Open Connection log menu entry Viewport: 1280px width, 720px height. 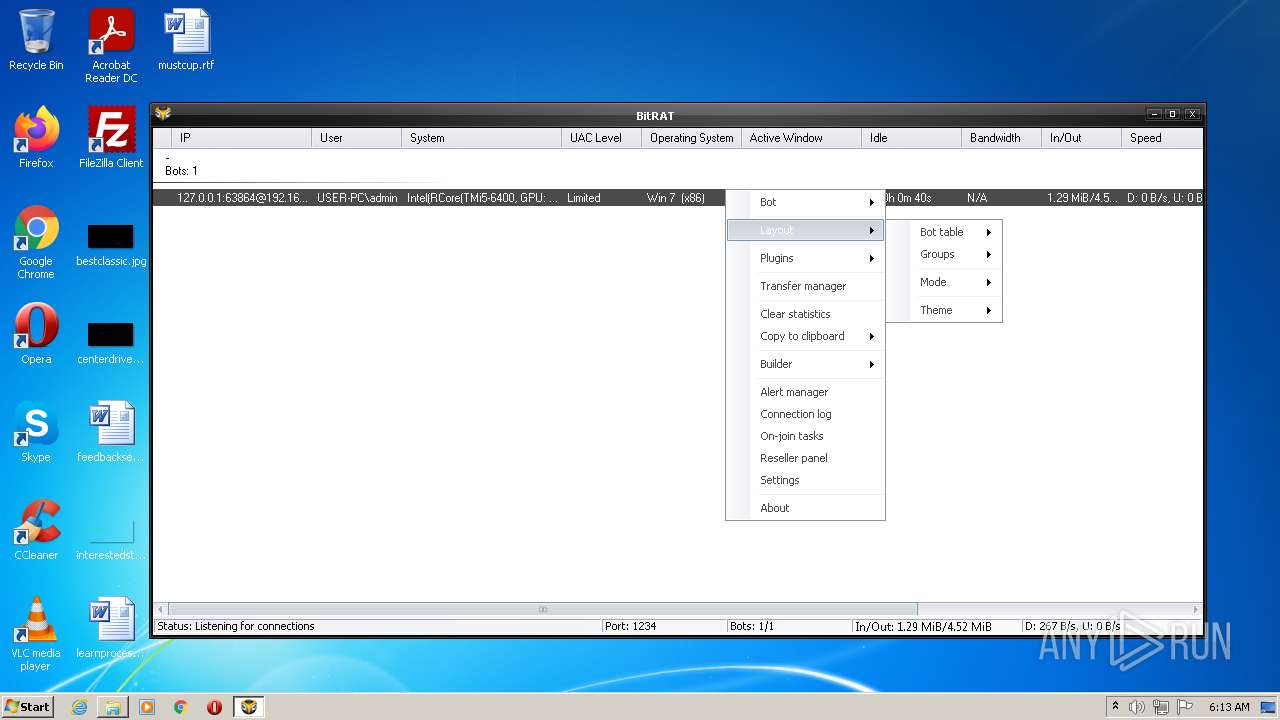pyautogui.click(x=806, y=414)
